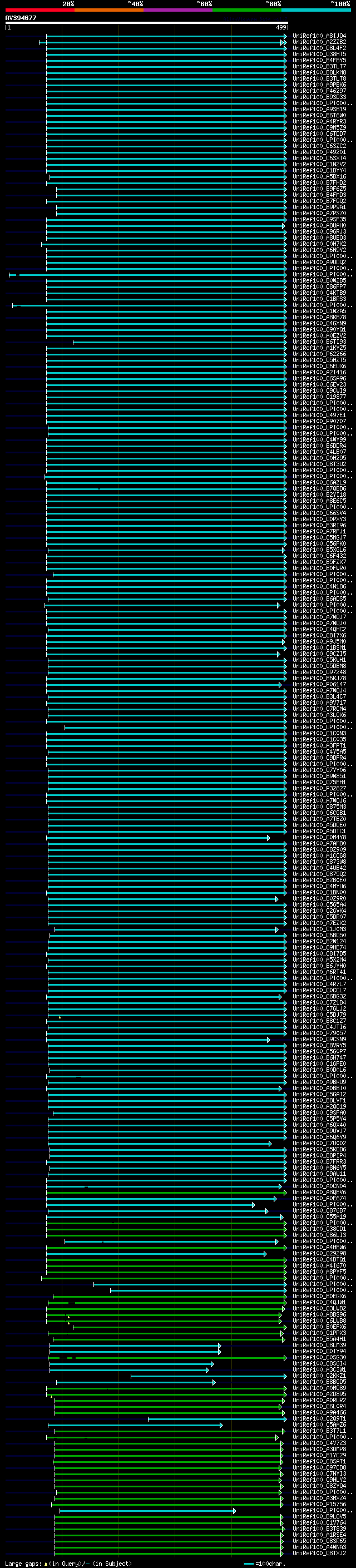Select hit label UniRef100_Q7RCM4
The width and height of the screenshot is (356, 1568).
[x=319, y=709]
